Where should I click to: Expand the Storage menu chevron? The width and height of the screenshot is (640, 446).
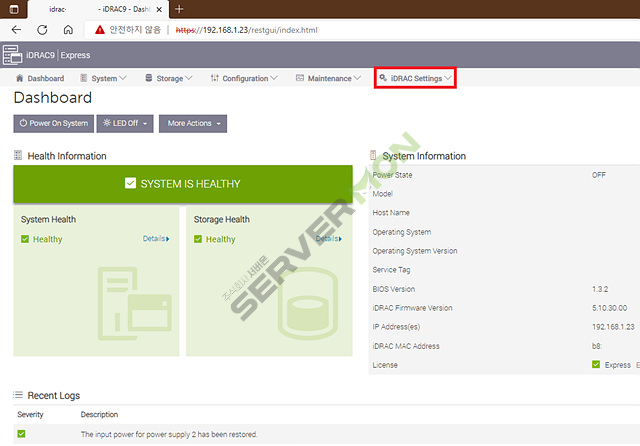click(188, 78)
